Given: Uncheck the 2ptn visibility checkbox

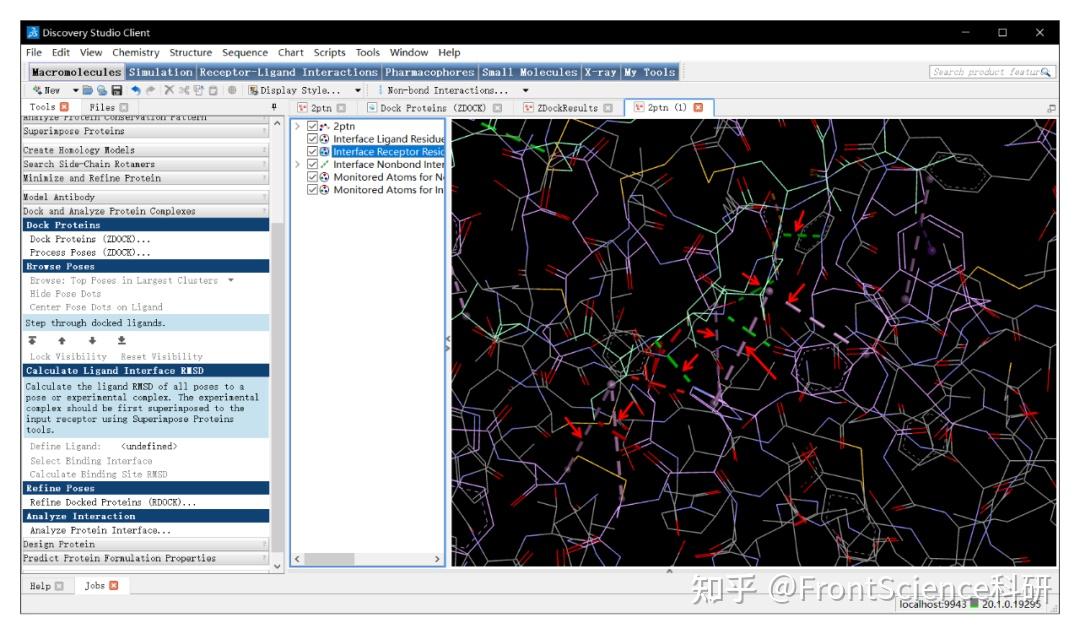Looking at the screenshot, I should [x=312, y=126].
